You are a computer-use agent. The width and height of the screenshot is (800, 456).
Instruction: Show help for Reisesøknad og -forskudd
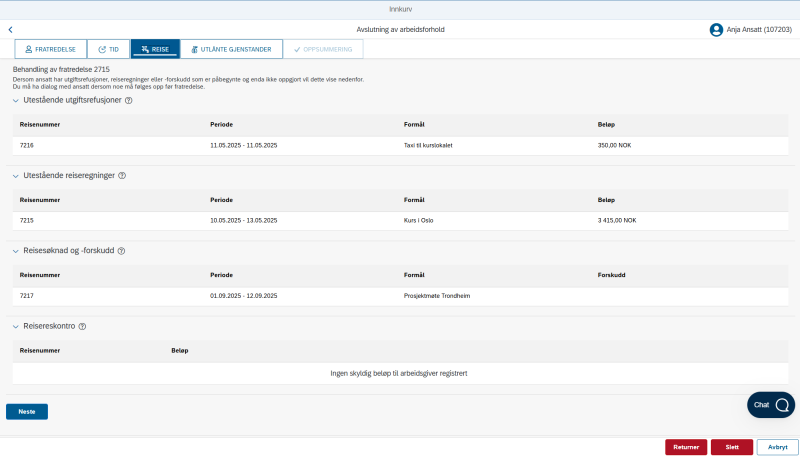[121, 251]
